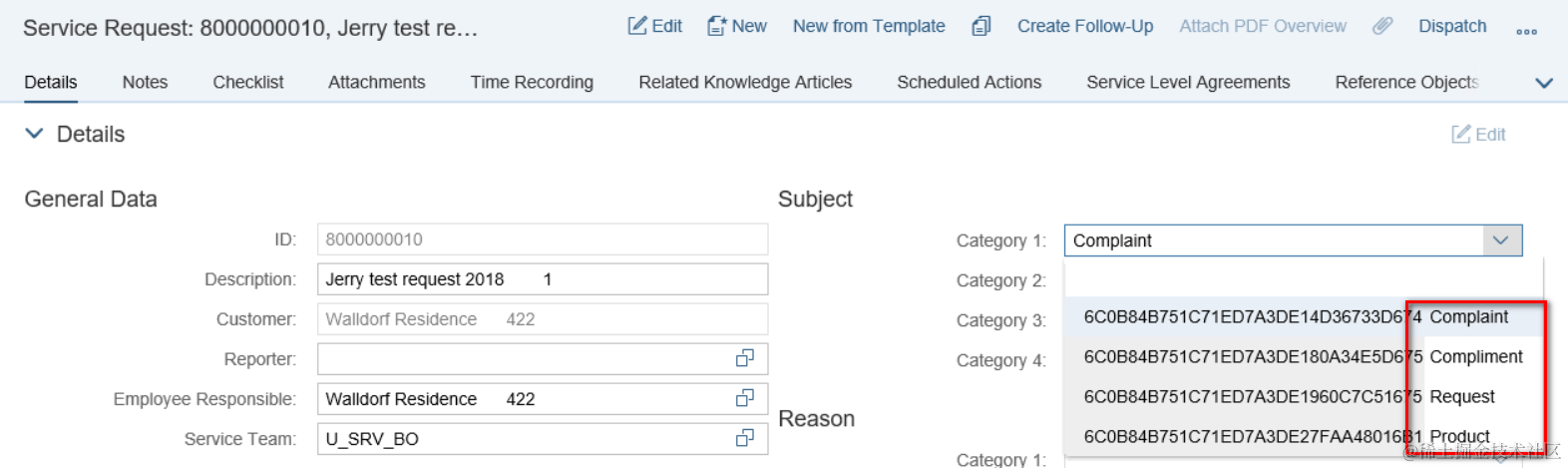Click the Edit pencil in the Details section

pos(1478,134)
